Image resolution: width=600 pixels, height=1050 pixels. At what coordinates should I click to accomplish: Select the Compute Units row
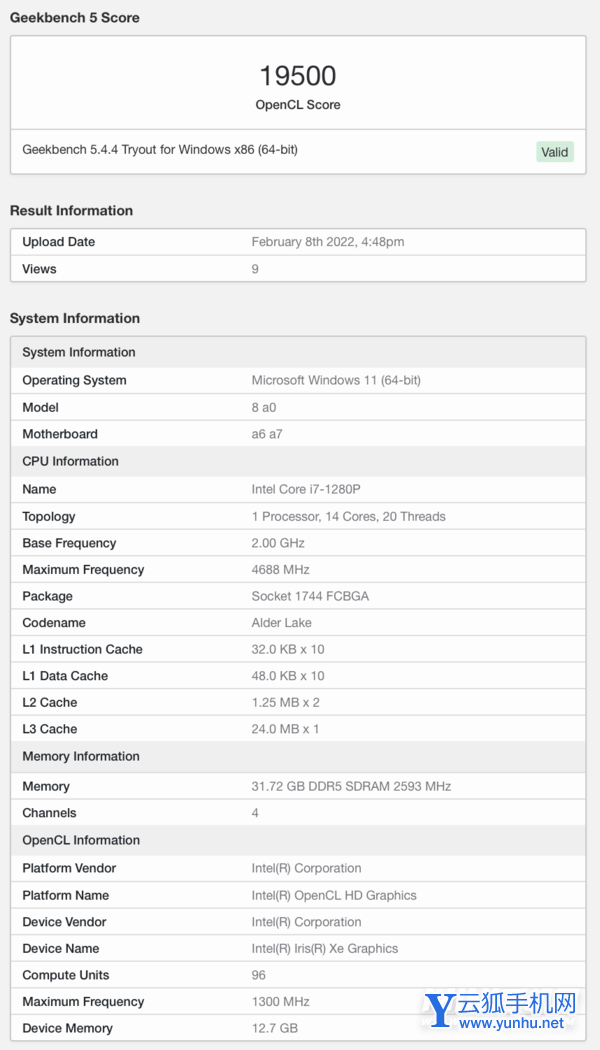pyautogui.click(x=298, y=975)
